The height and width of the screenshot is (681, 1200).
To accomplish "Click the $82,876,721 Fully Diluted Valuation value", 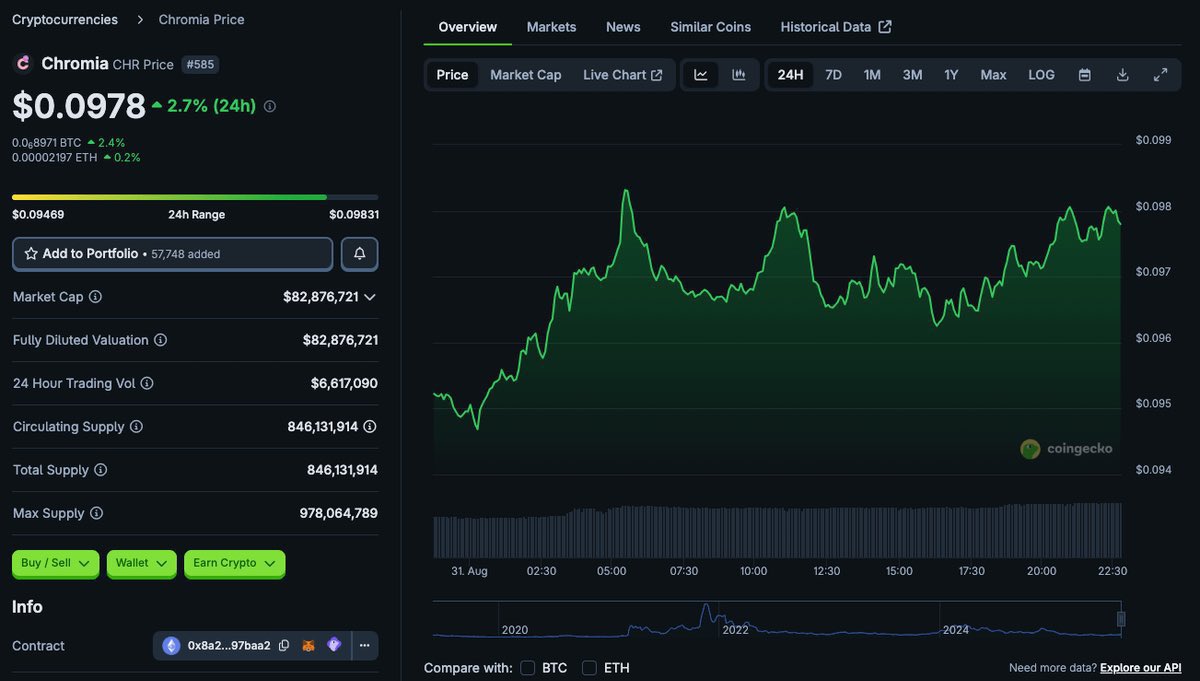I will [341, 340].
